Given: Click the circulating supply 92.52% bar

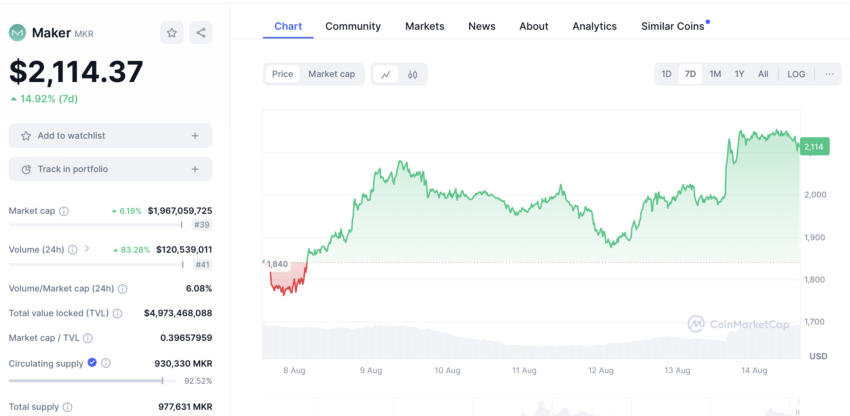Looking at the screenshot, I should (x=92, y=381).
